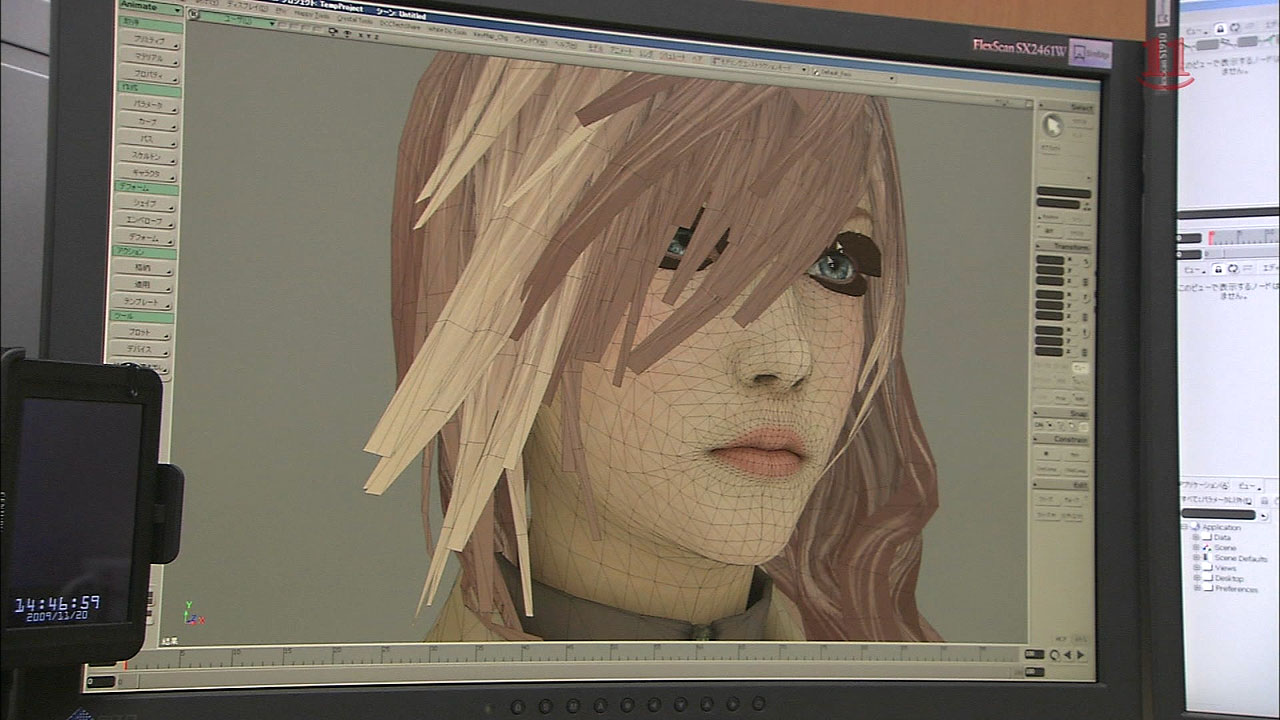Open the ビュー dropdown in right window
Viewport: 1280px width, 720px height.
1194,269
